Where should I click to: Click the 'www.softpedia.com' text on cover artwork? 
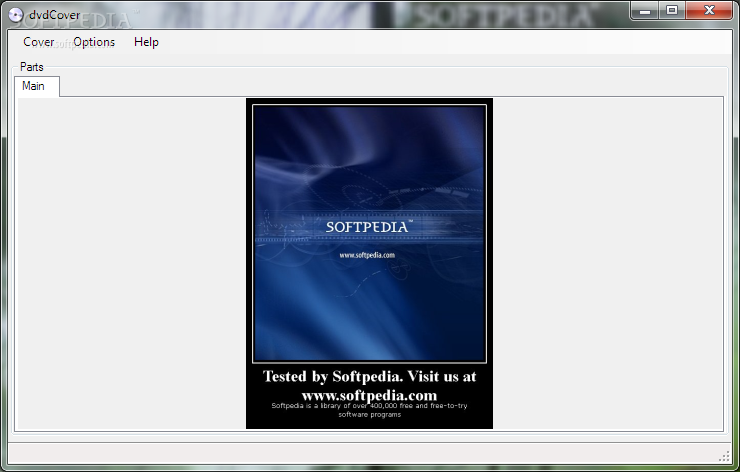[367, 255]
